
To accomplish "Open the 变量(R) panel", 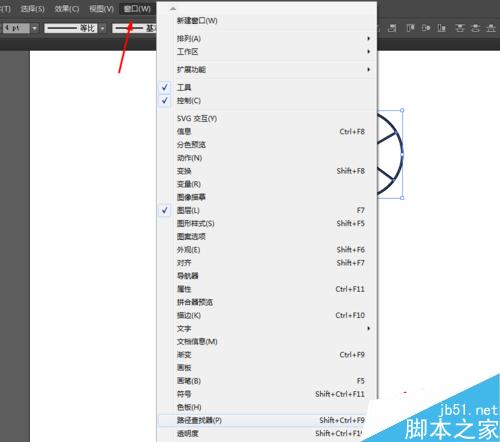I will (267, 184).
